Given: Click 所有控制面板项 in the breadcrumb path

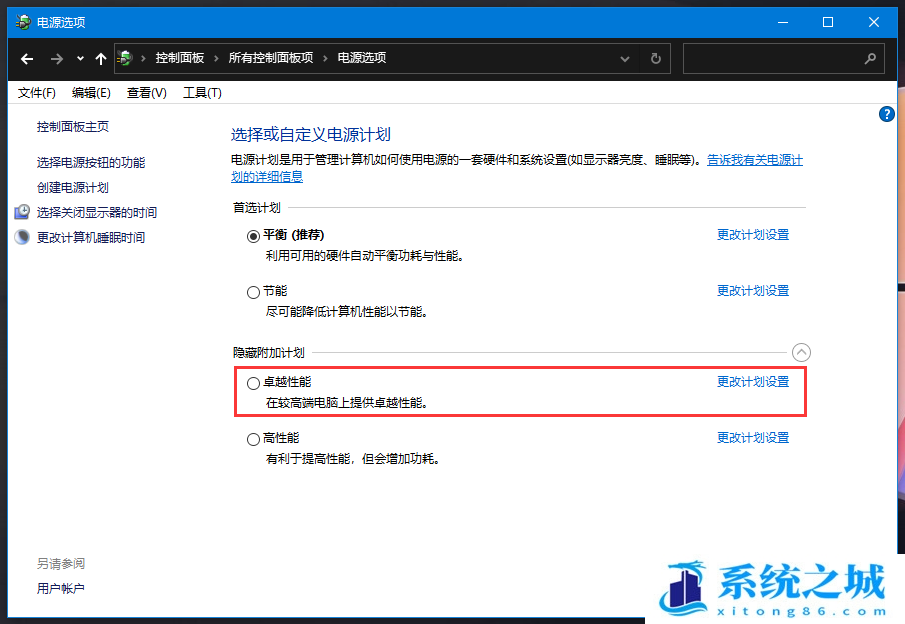Looking at the screenshot, I should tap(270, 59).
